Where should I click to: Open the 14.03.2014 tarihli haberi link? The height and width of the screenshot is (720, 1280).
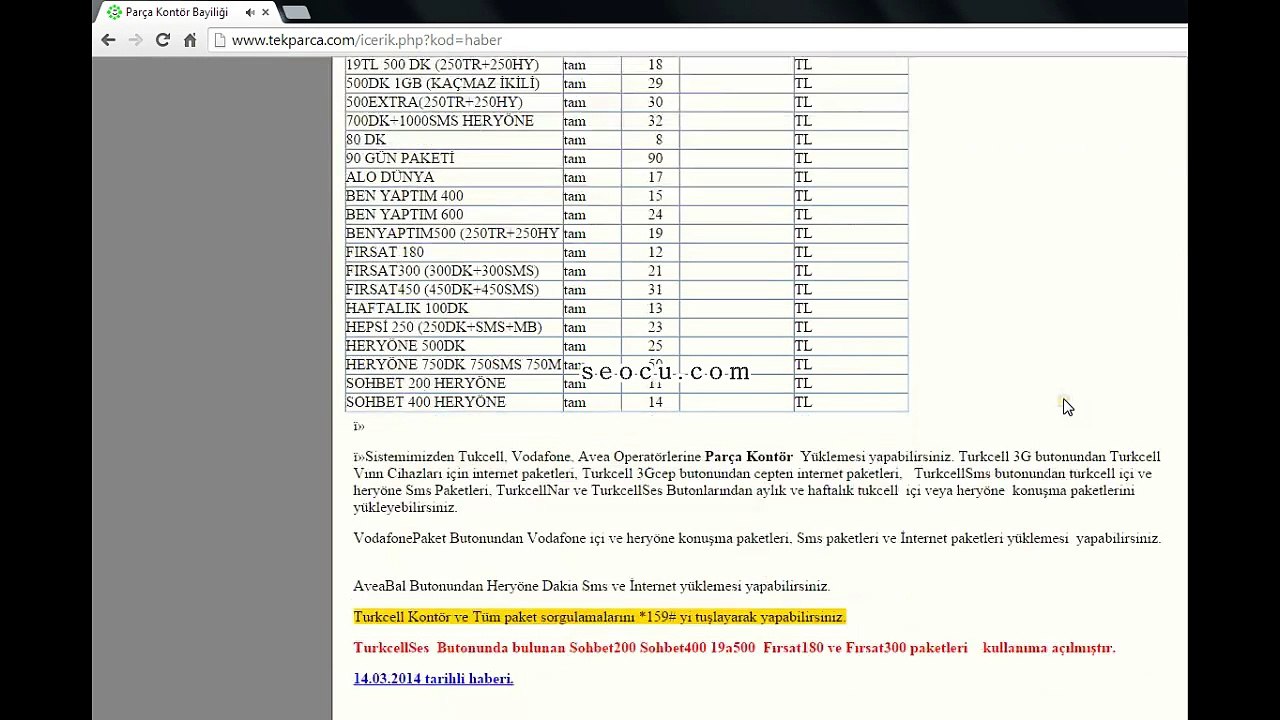(433, 679)
